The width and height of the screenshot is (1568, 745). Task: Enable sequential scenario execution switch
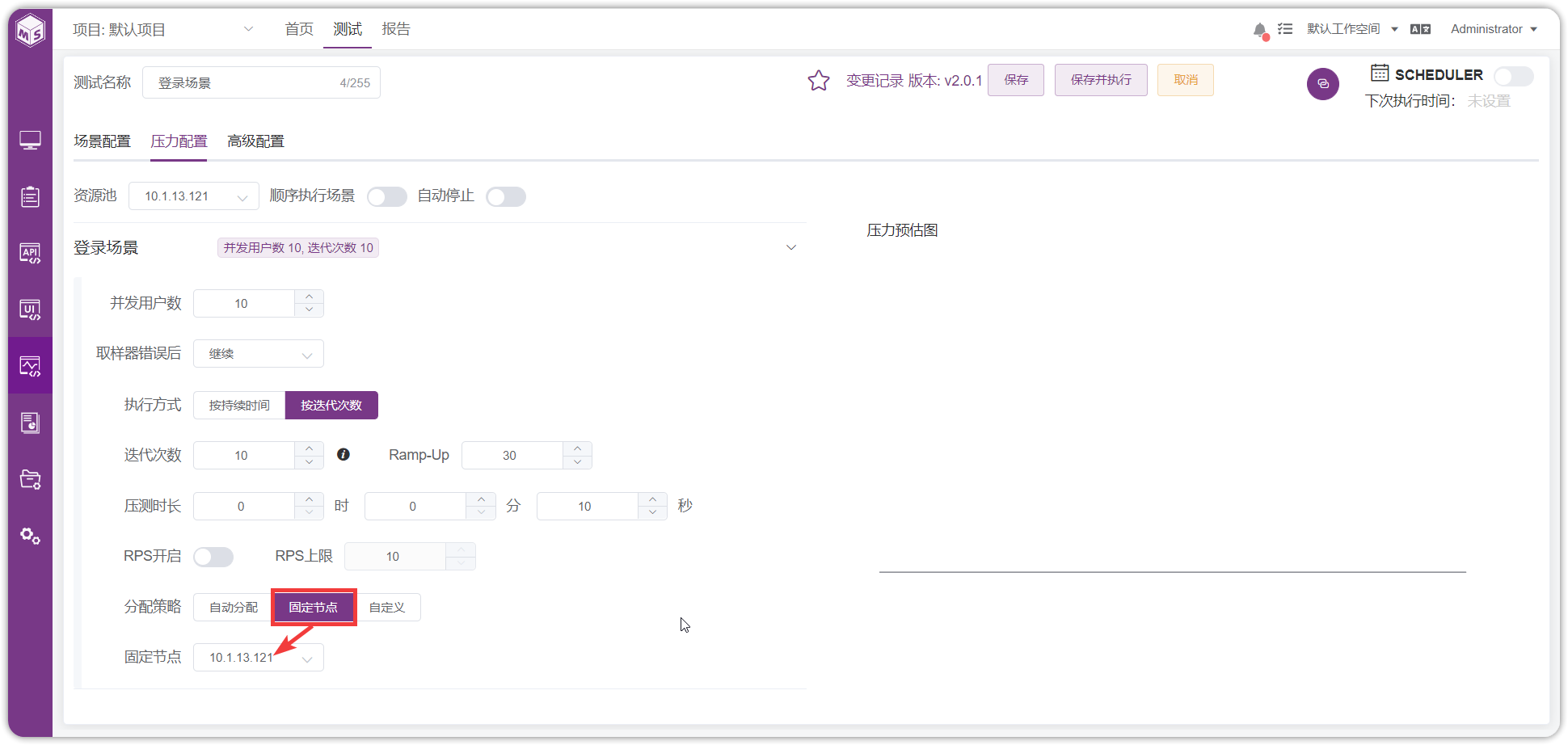point(387,196)
